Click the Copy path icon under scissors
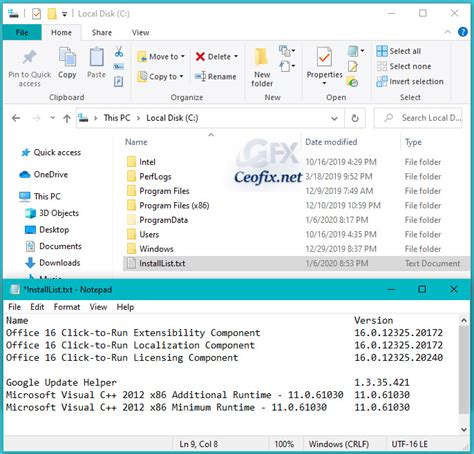The image size is (474, 454). click(x=119, y=67)
